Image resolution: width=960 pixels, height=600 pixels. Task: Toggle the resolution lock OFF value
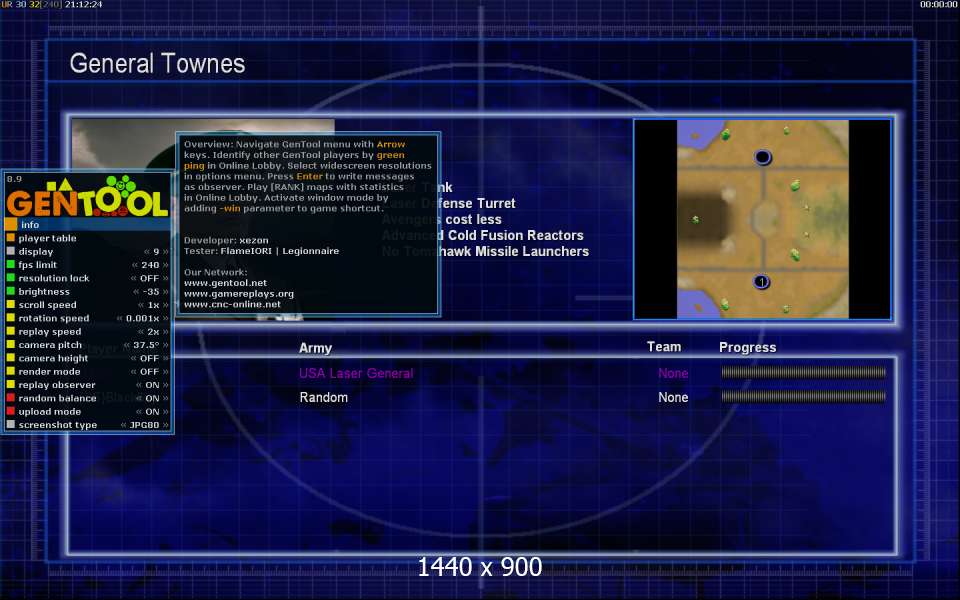(149, 279)
